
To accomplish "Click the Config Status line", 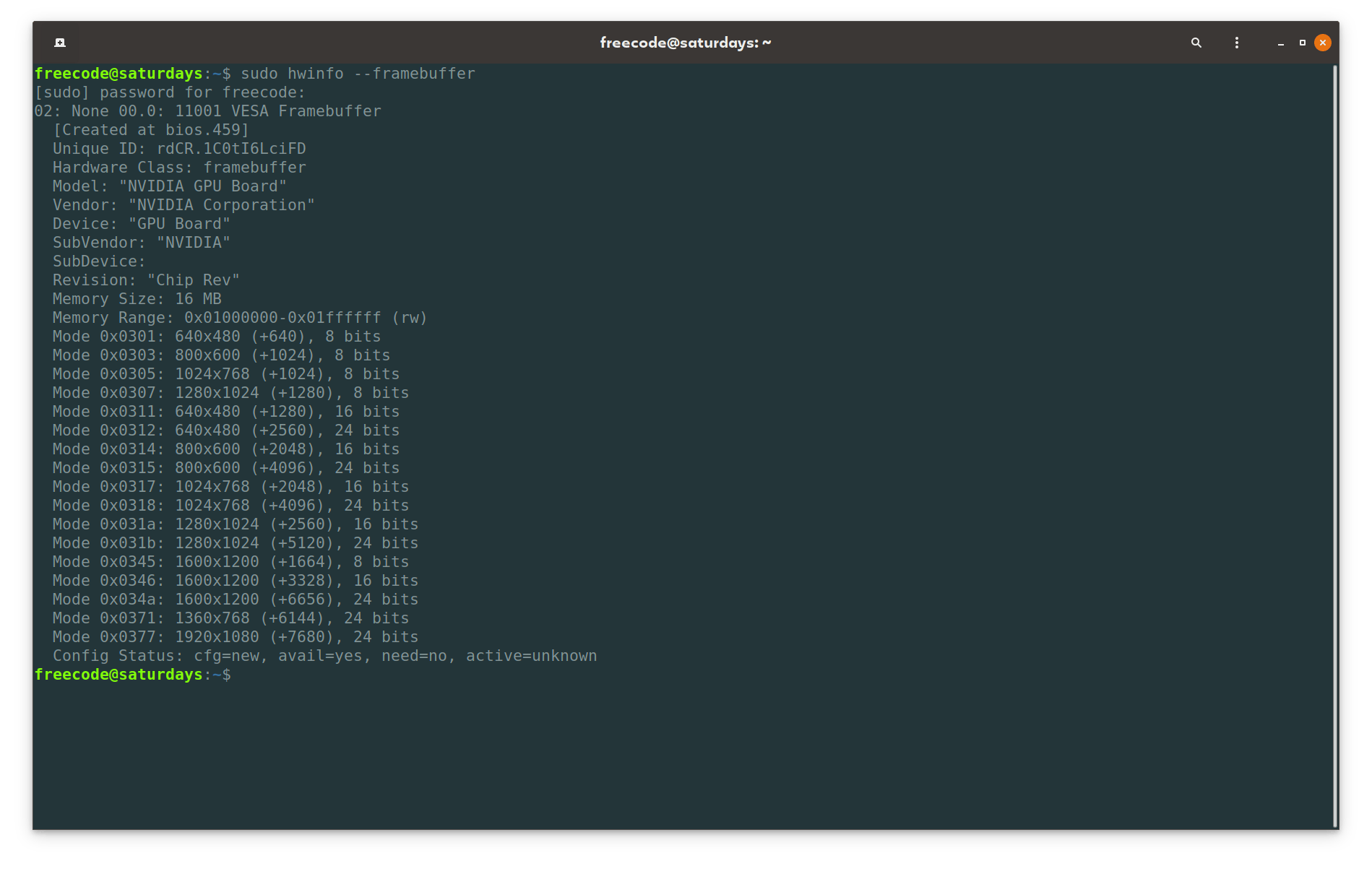I will click(x=324, y=656).
